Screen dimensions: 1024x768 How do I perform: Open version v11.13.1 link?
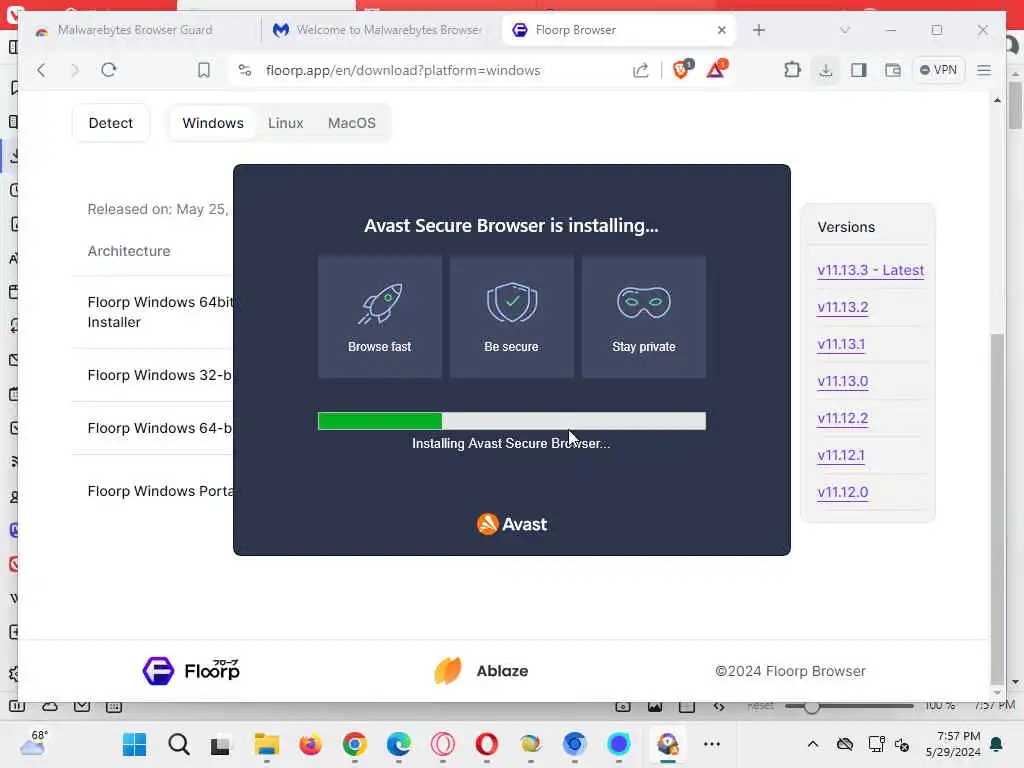point(841,344)
